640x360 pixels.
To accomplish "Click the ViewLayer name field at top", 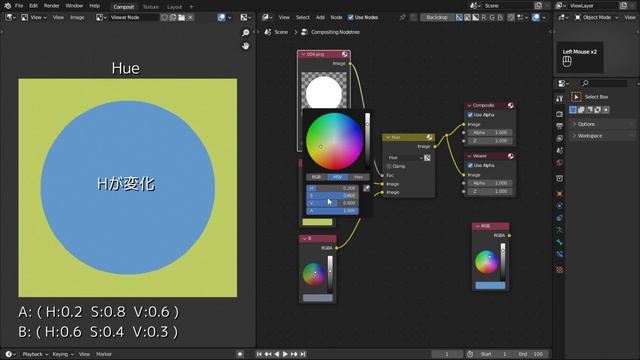I will [x=593, y=6].
